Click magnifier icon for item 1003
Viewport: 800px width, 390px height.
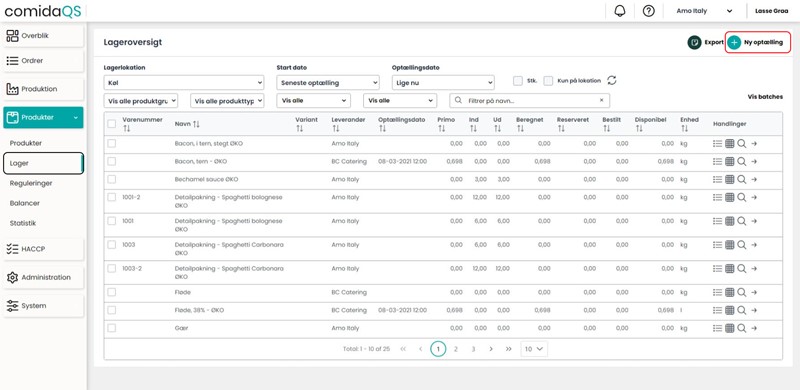coord(741,245)
